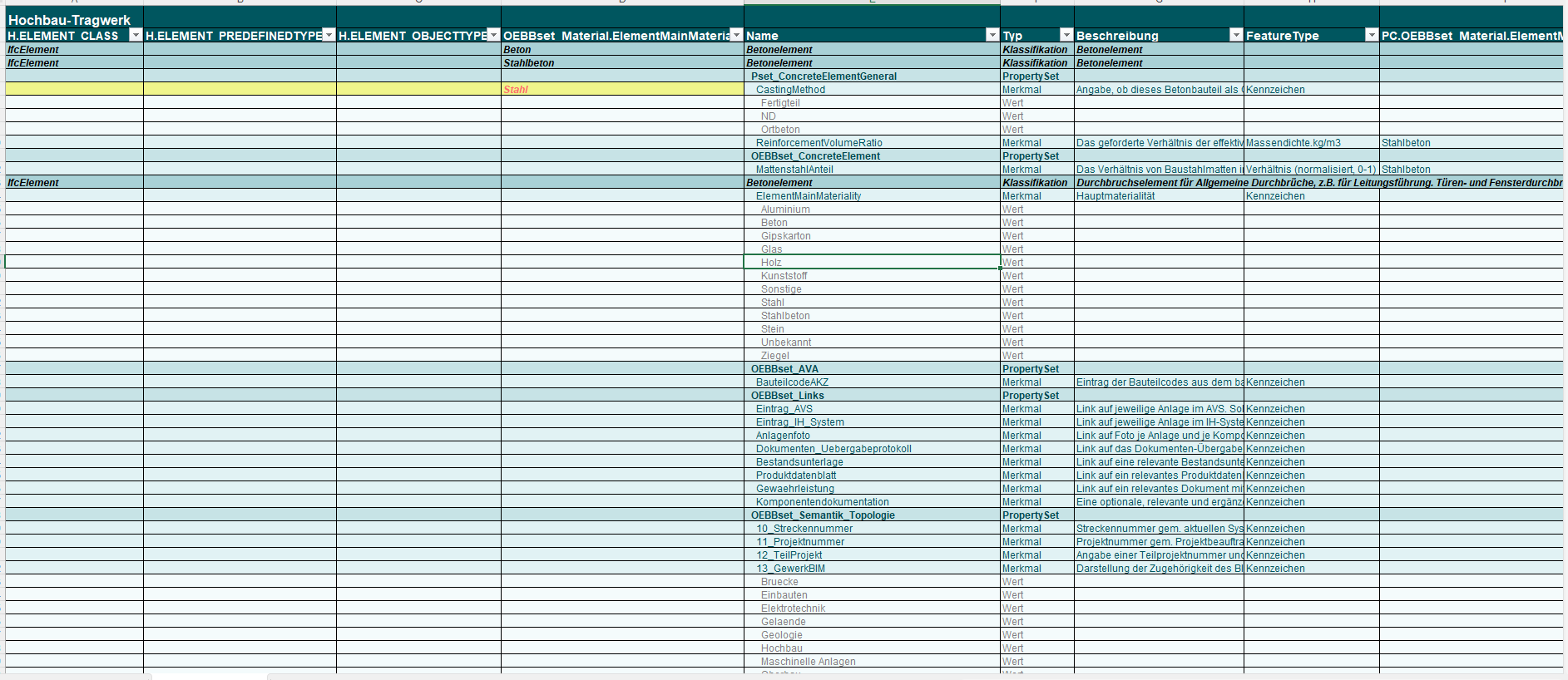Image resolution: width=1568 pixels, height=680 pixels.
Task: Select the ElementMainMateriality cell
Action: [872, 196]
